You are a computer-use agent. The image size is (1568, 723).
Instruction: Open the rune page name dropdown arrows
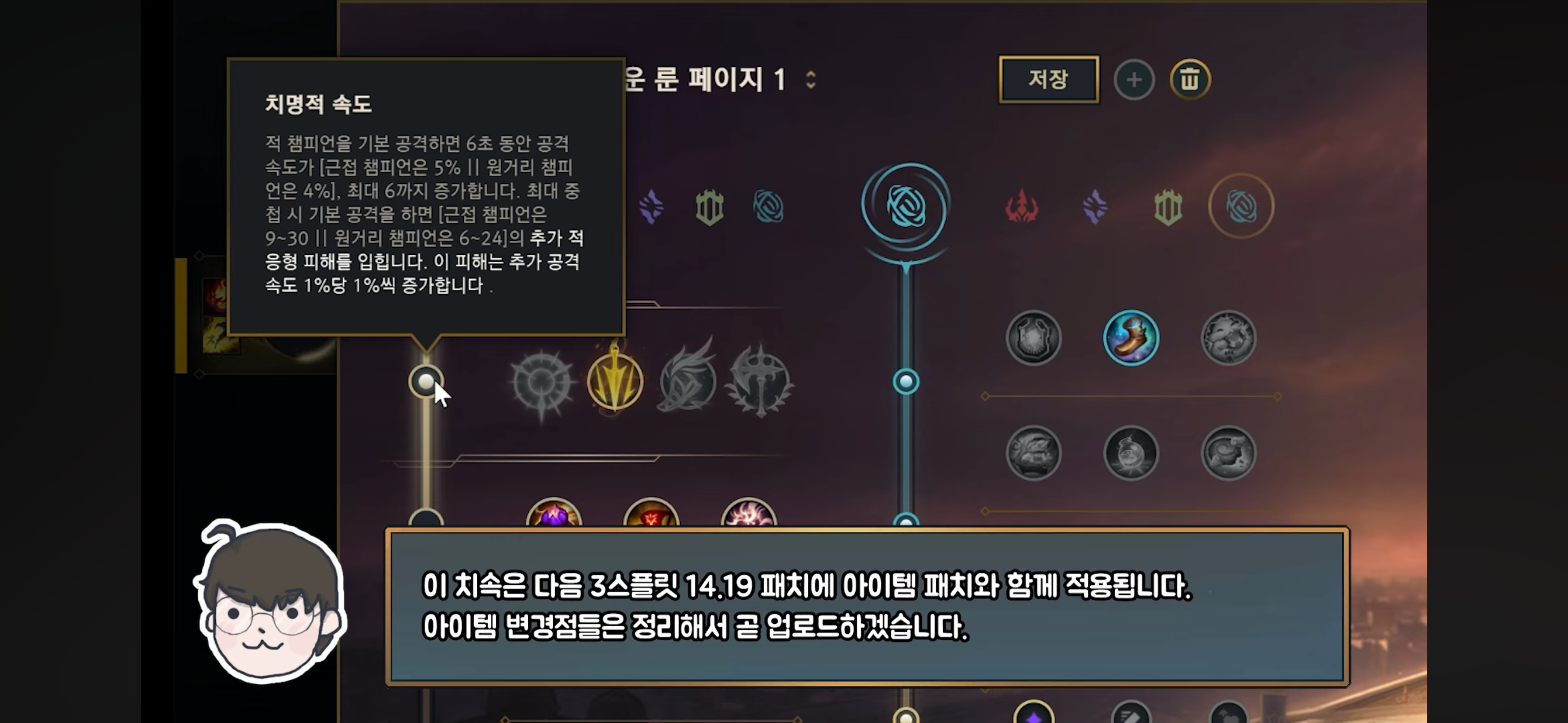pyautogui.click(x=811, y=80)
